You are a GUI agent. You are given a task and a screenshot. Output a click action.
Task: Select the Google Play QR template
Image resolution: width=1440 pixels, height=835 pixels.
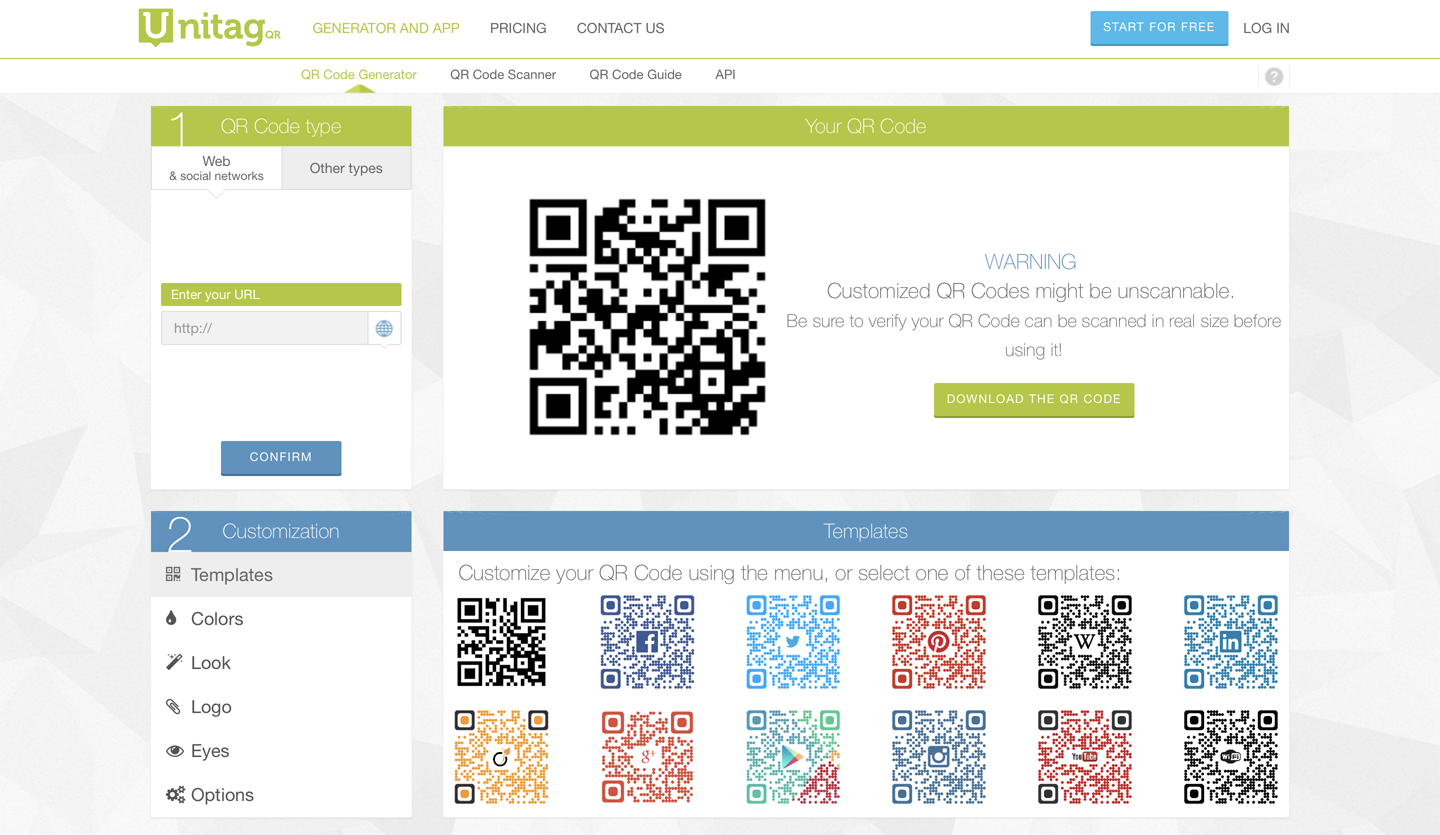click(x=793, y=757)
